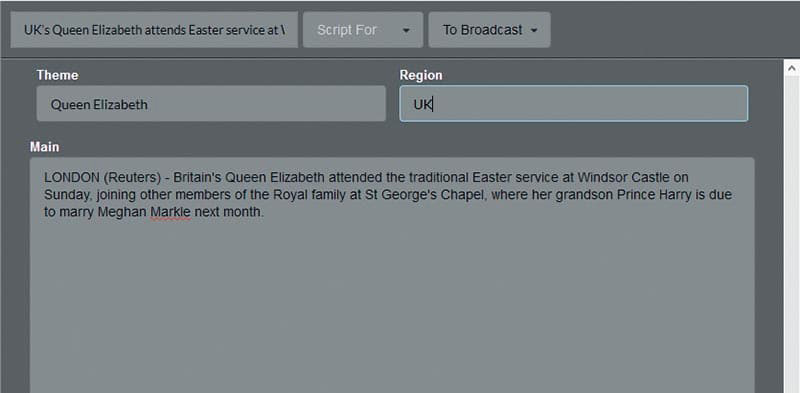Click empty area of the Main text box

(x=392, y=306)
